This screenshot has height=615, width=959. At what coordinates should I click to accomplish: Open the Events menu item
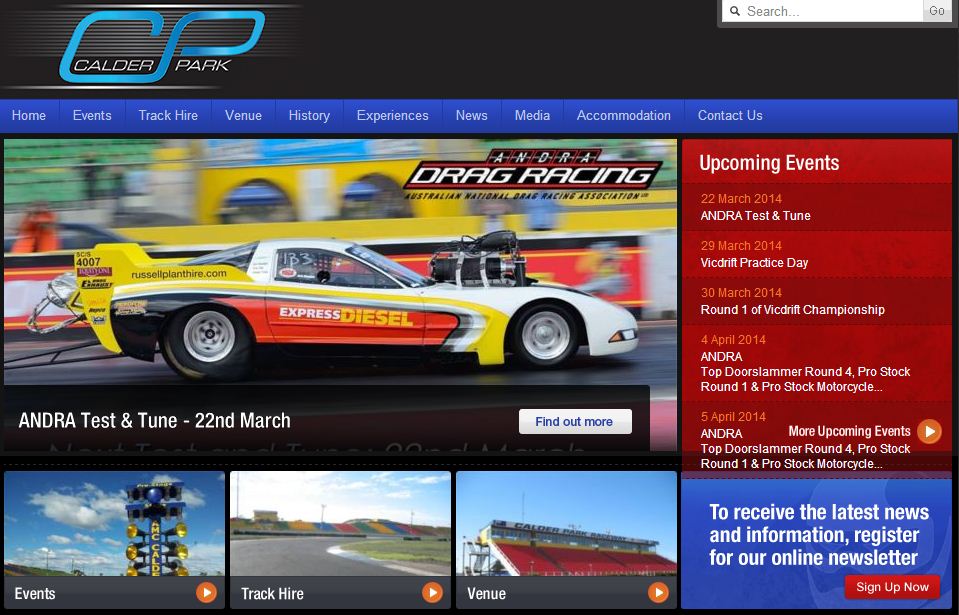pos(92,116)
